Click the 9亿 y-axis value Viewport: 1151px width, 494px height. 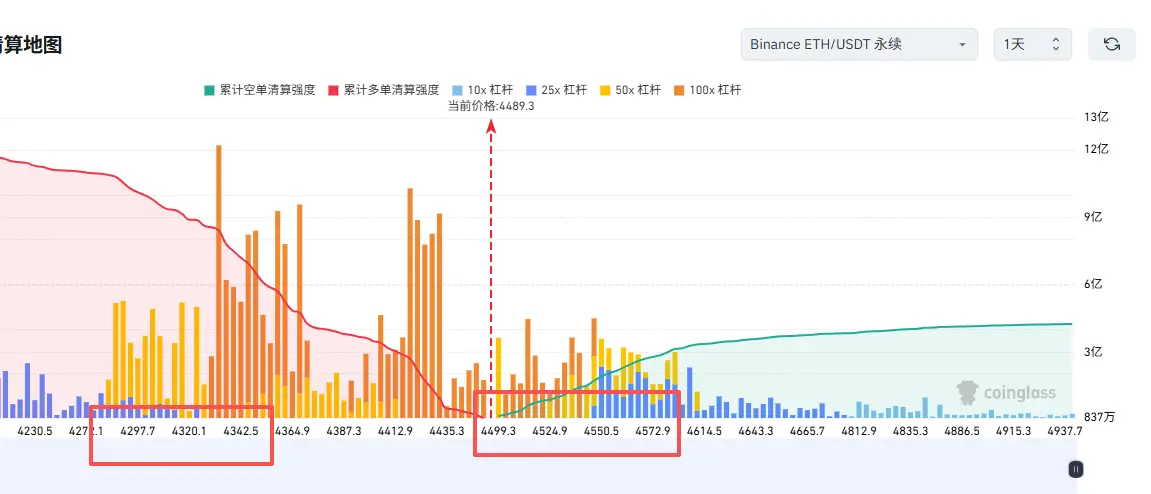pos(1093,217)
